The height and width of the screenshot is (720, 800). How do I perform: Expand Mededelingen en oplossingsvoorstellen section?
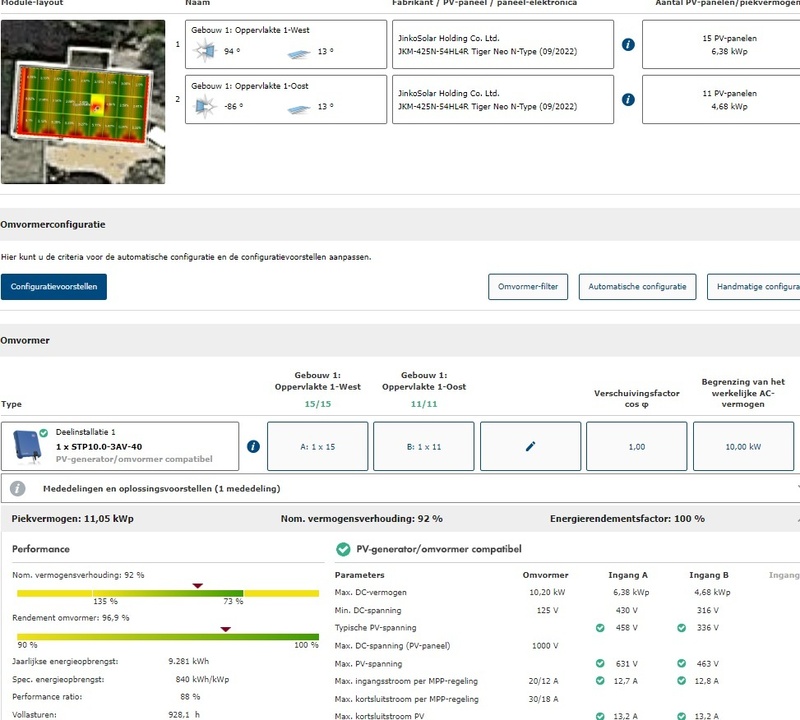point(401,488)
